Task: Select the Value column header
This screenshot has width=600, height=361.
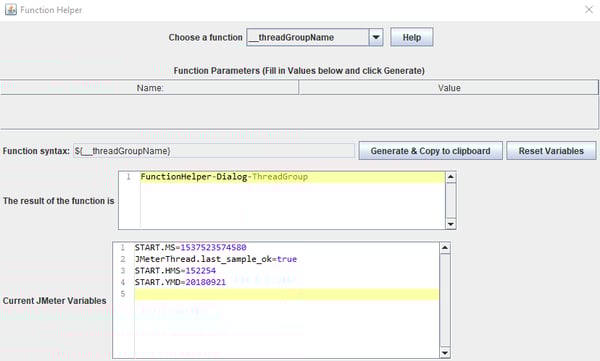Action: point(449,88)
